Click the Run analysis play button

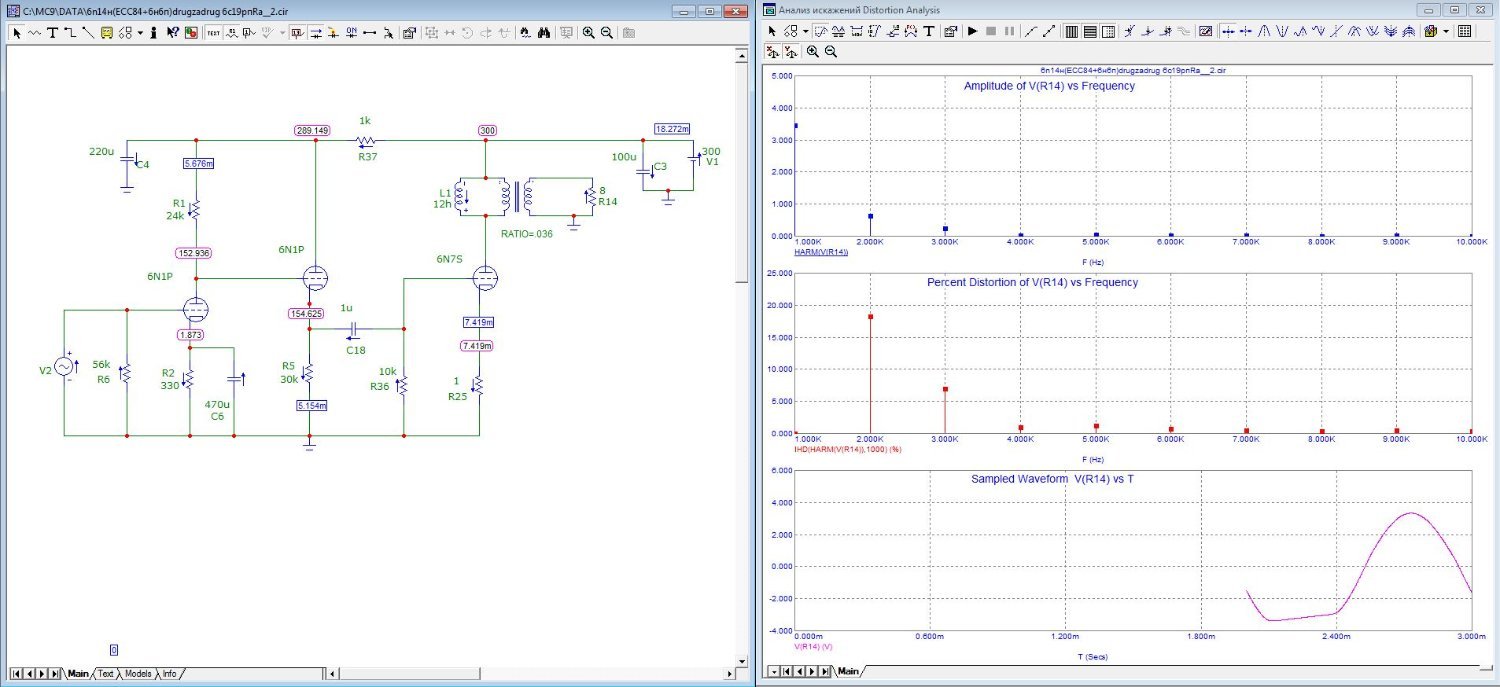point(972,31)
